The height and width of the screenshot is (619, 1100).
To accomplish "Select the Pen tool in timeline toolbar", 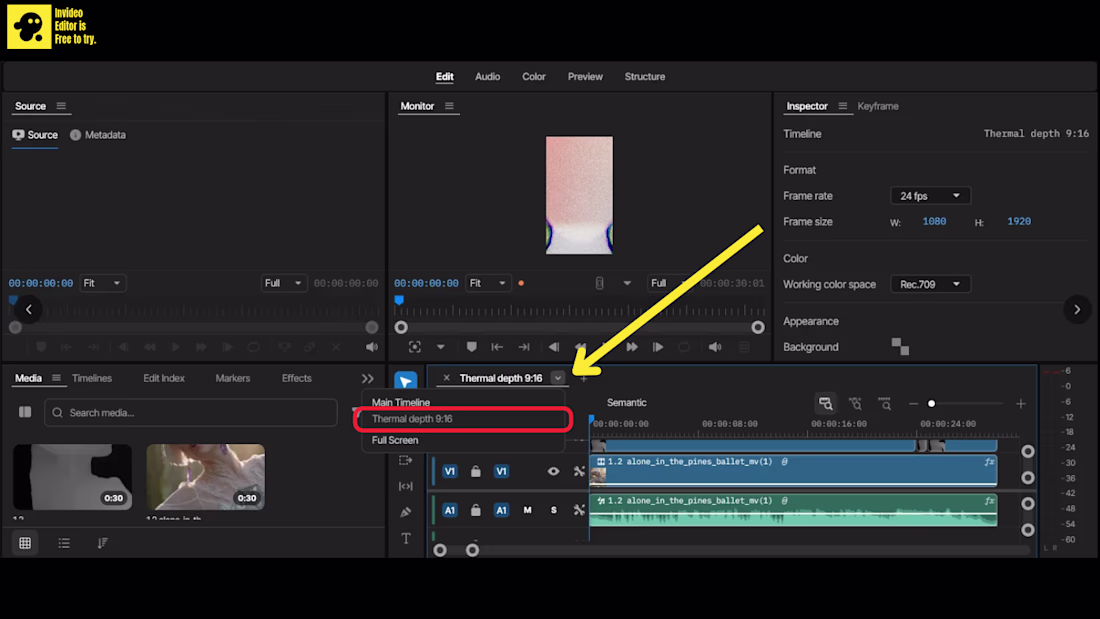I will tap(405, 512).
